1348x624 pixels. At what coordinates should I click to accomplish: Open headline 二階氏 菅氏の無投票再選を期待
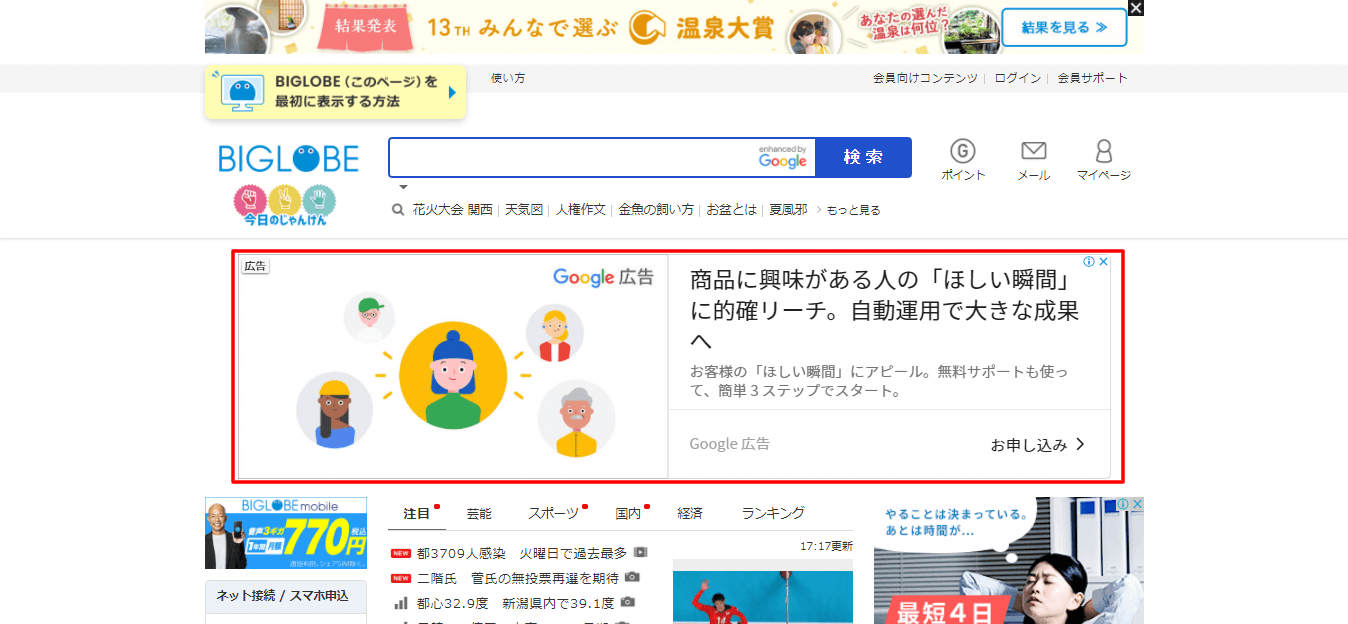coord(518,578)
